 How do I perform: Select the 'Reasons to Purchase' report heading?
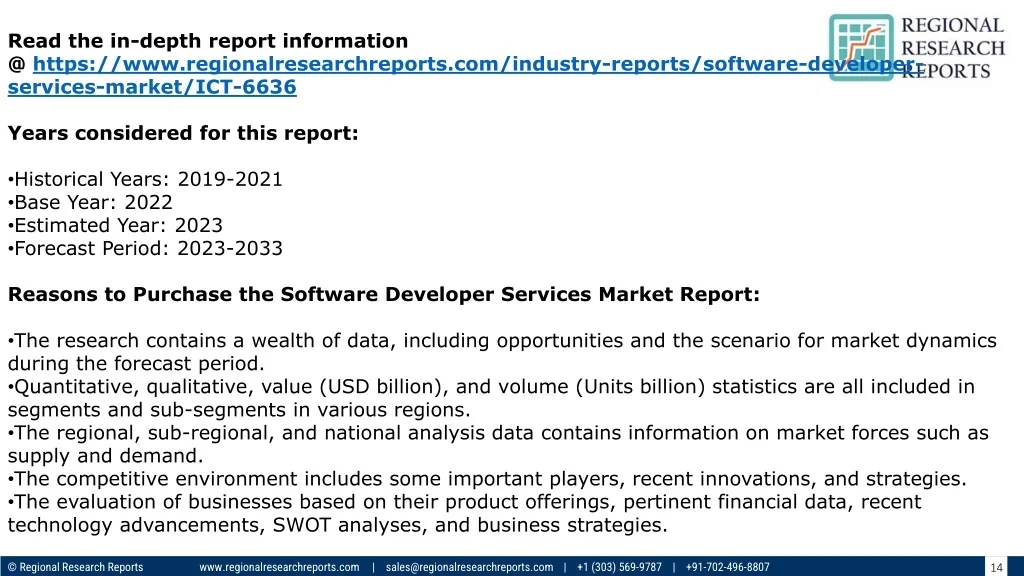click(383, 294)
